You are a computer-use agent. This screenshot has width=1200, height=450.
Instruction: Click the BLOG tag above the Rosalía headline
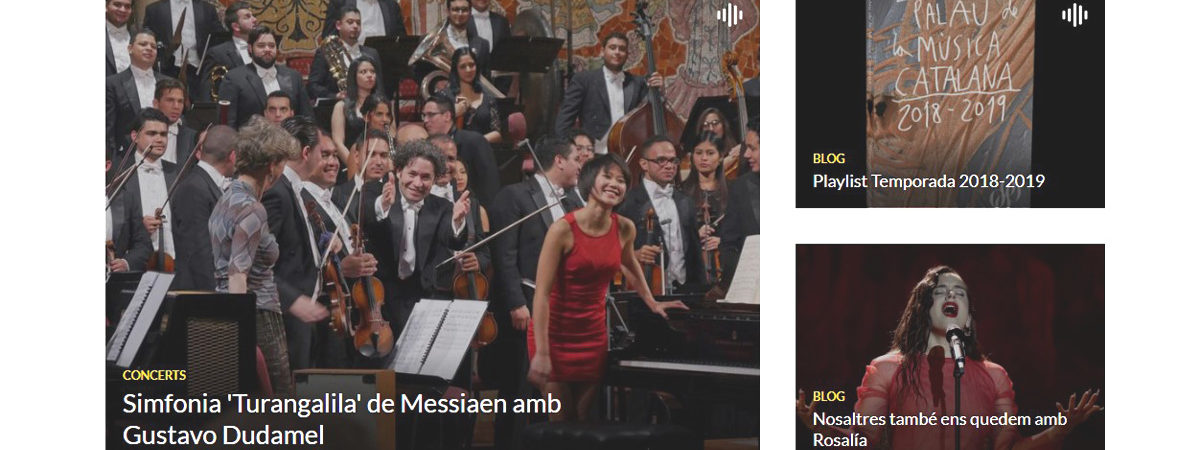click(829, 396)
